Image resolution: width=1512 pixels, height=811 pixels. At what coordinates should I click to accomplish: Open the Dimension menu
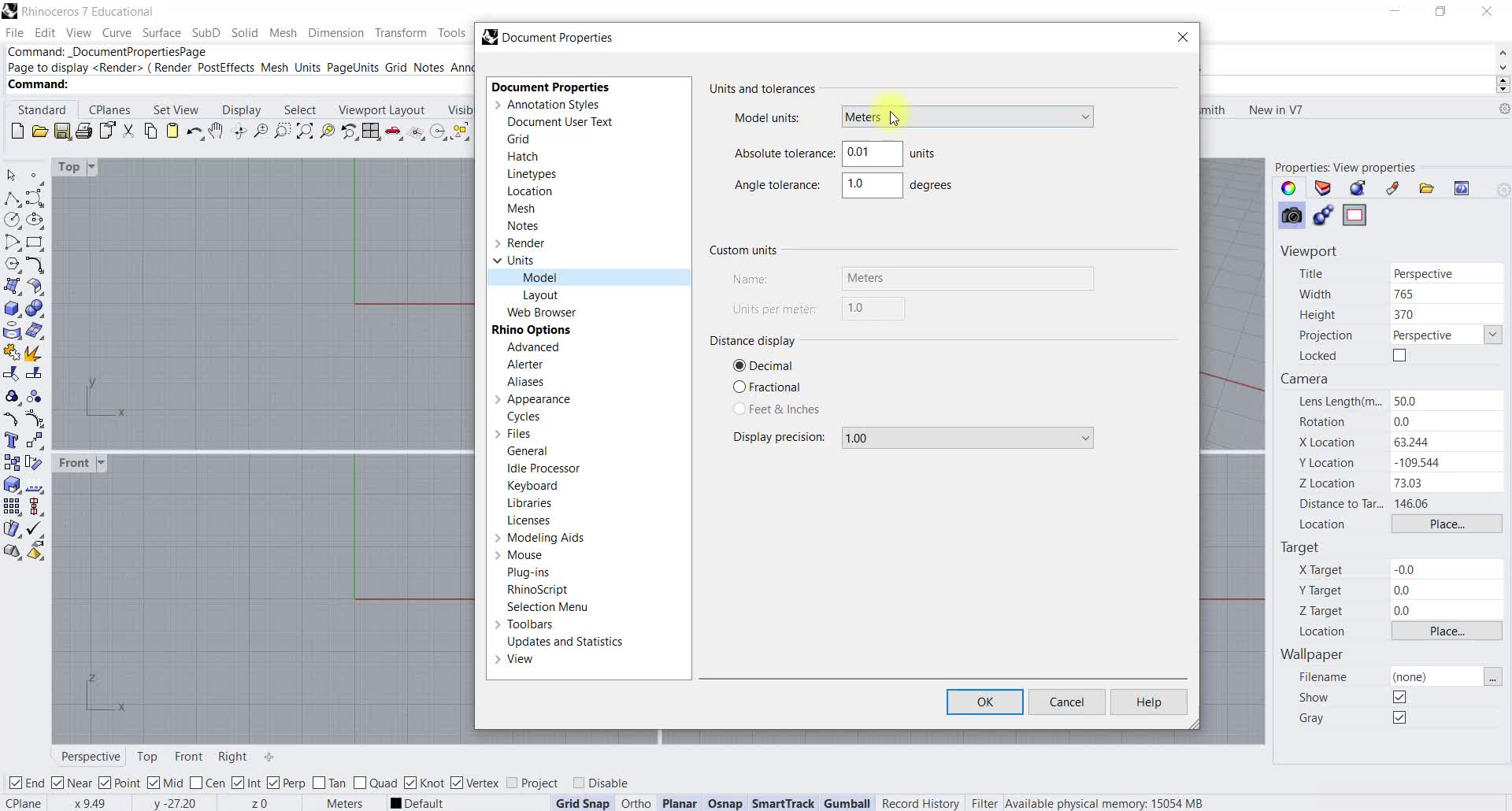click(335, 33)
